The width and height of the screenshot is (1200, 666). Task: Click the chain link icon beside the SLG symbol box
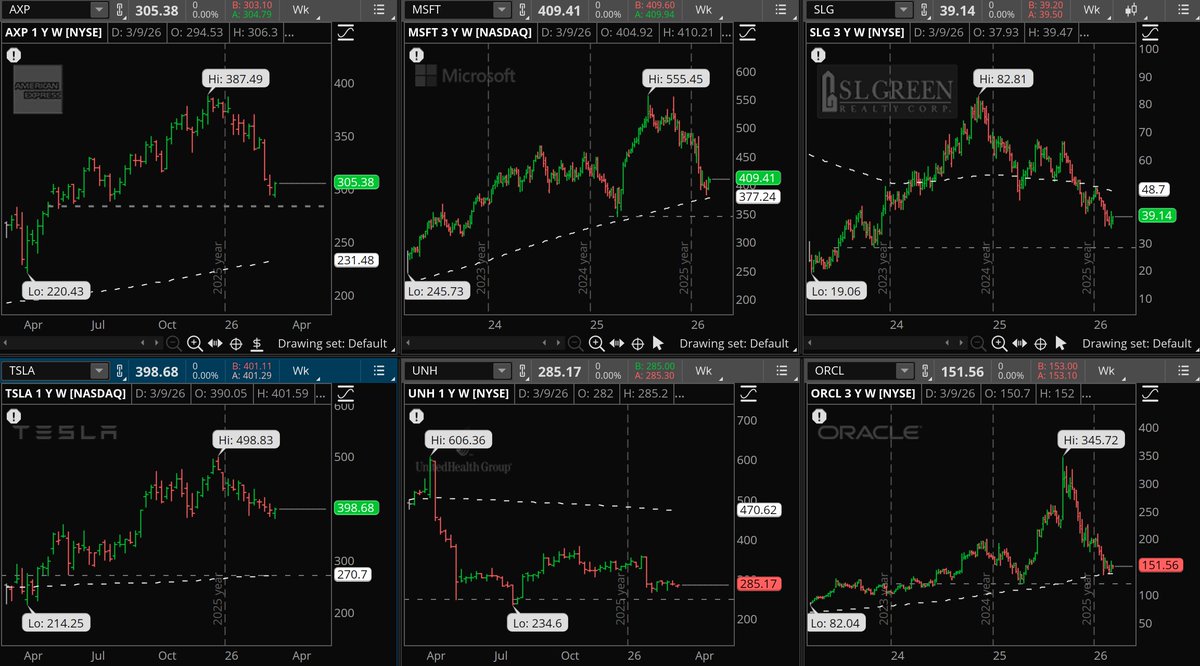(924, 10)
